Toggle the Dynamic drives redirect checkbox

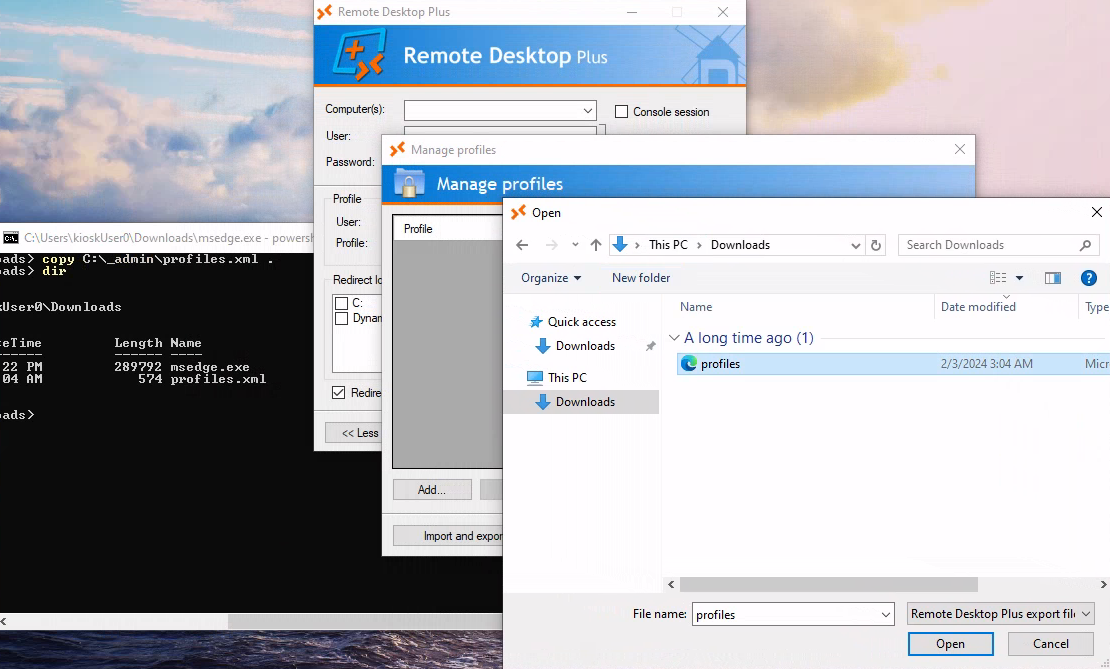click(x=341, y=319)
